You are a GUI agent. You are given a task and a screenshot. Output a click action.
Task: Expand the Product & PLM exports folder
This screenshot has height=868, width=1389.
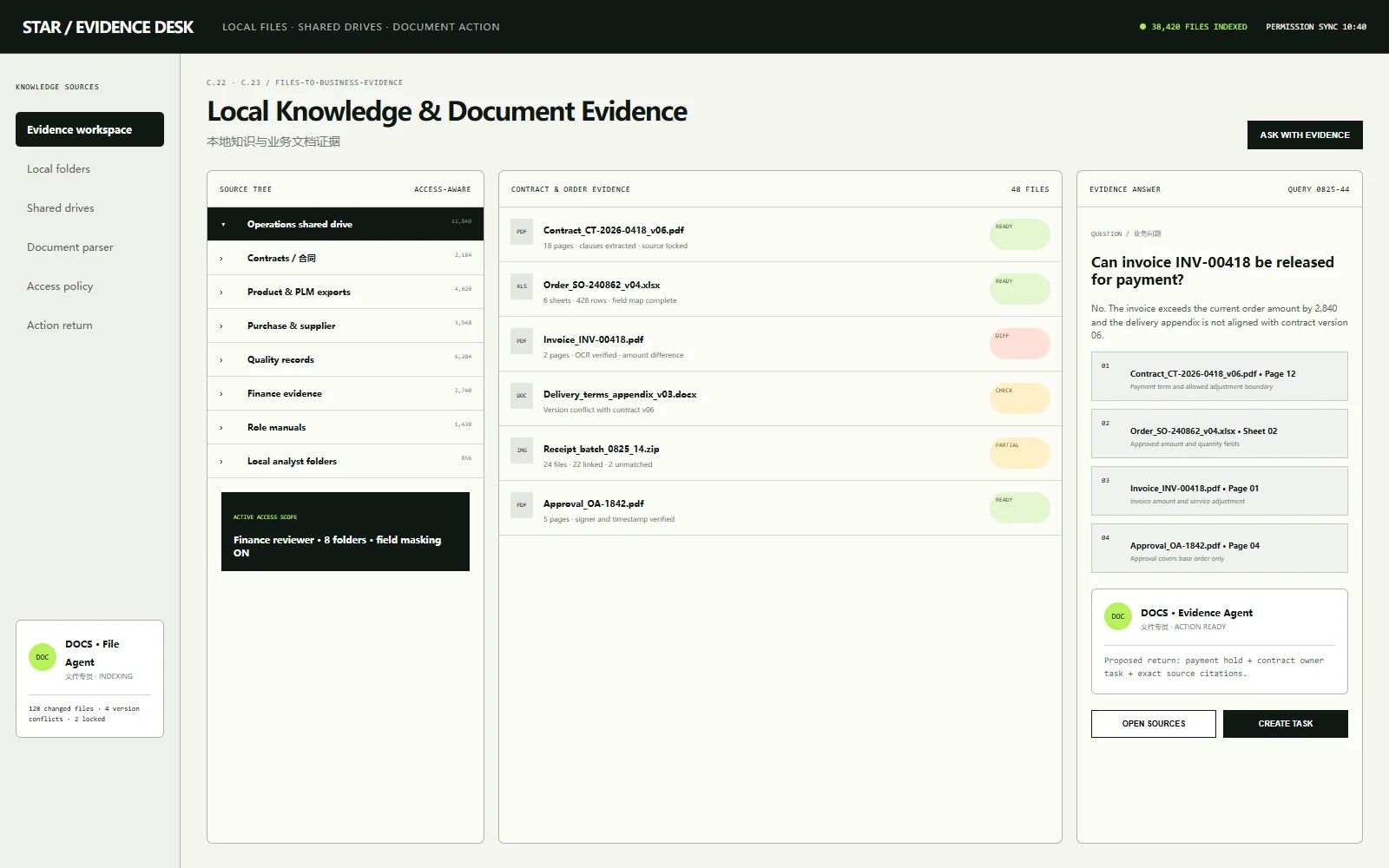(x=221, y=292)
